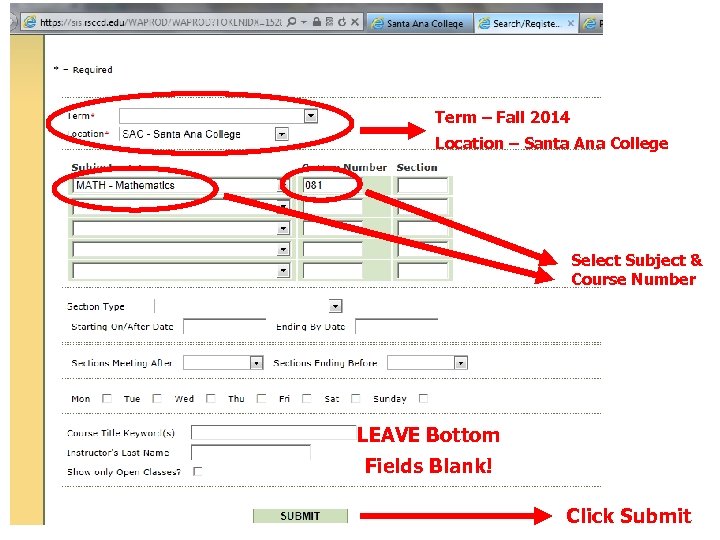The height and width of the screenshot is (540, 720).
Task: Check the Fri checkbox
Action: coord(307,399)
